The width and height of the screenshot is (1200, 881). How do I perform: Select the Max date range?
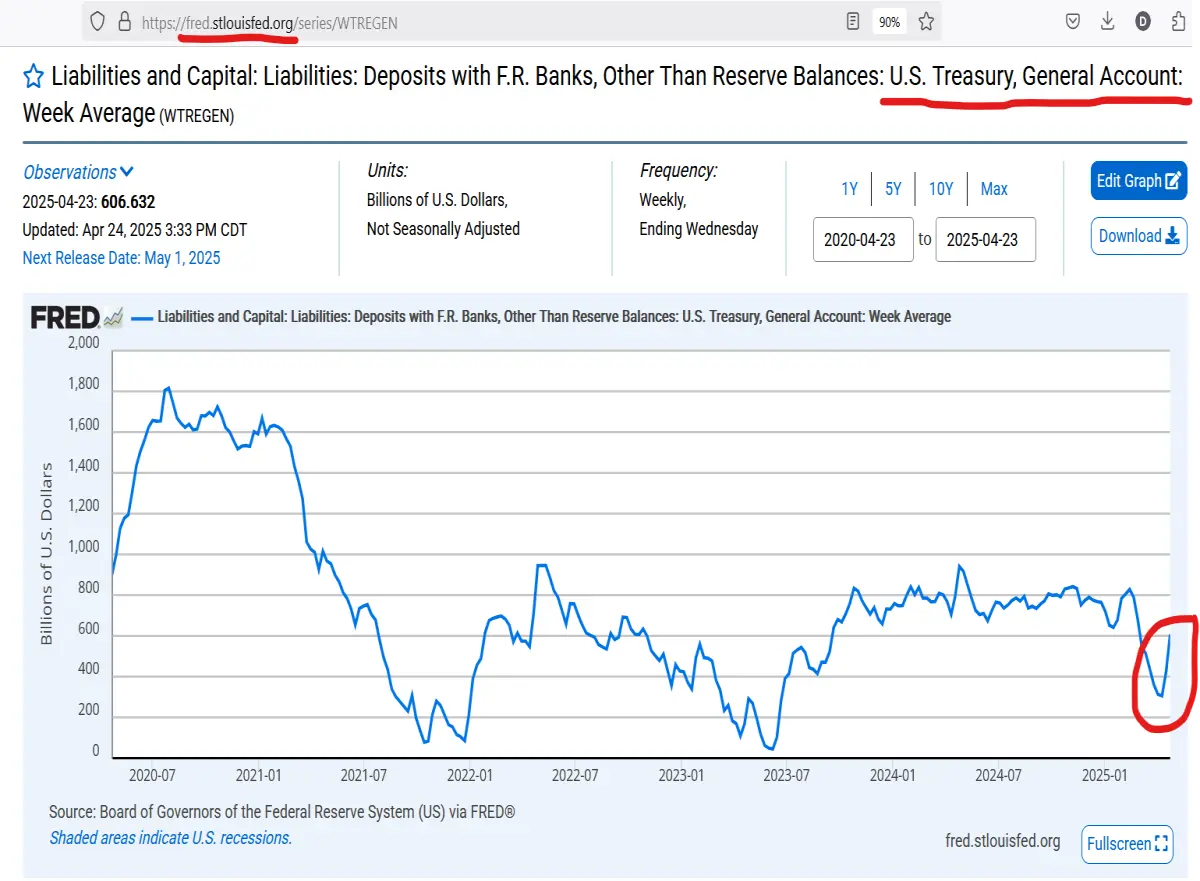(x=994, y=188)
